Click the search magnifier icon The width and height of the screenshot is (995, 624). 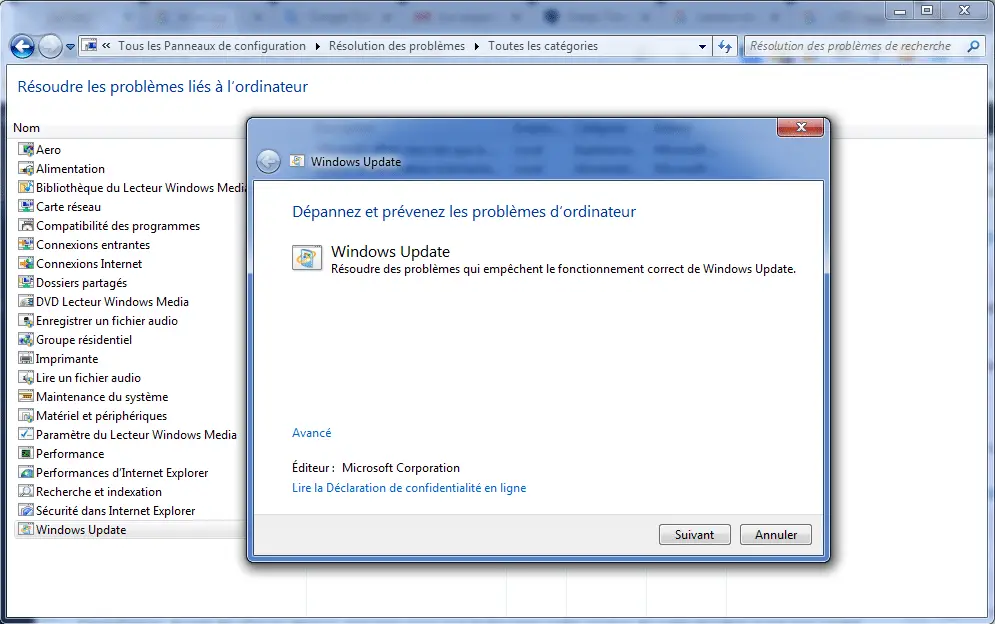tap(973, 46)
